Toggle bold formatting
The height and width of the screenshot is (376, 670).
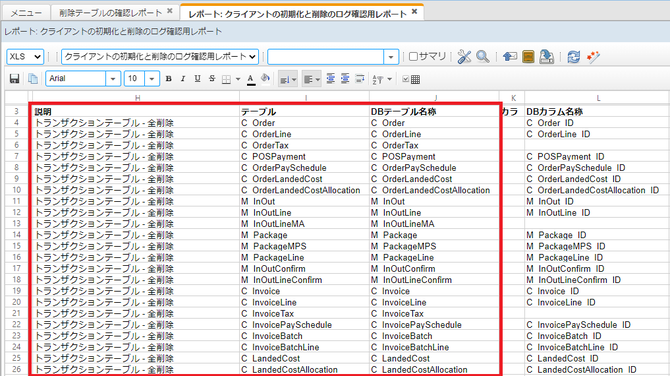(x=169, y=79)
